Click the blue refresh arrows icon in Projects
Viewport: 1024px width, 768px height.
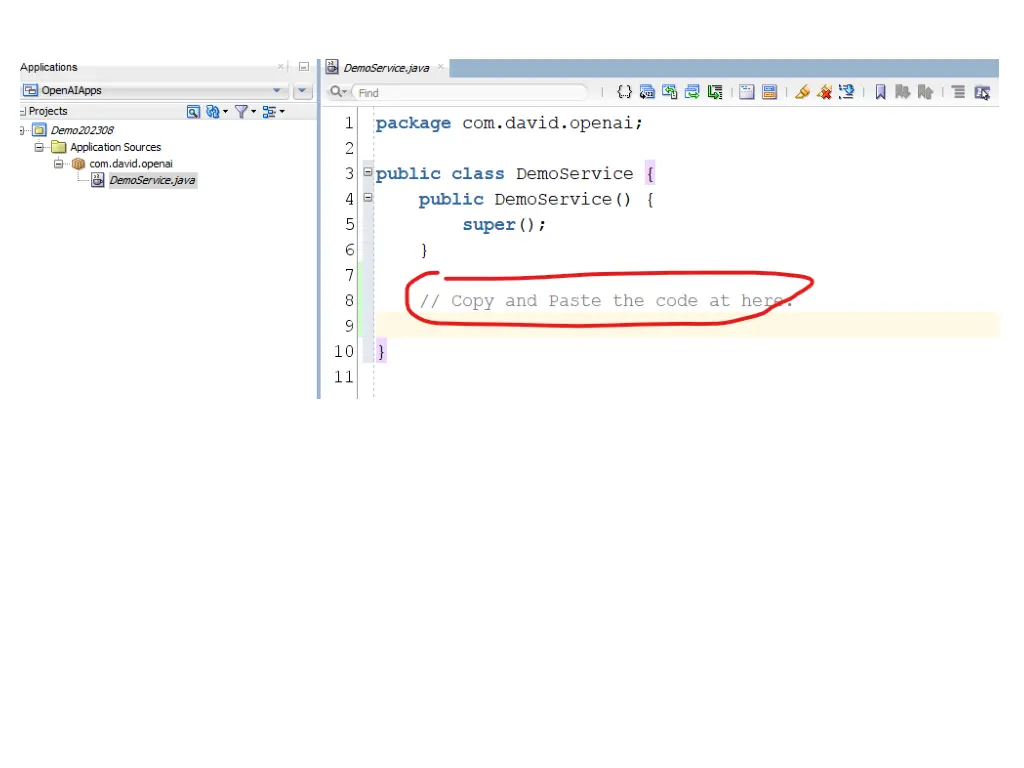212,111
